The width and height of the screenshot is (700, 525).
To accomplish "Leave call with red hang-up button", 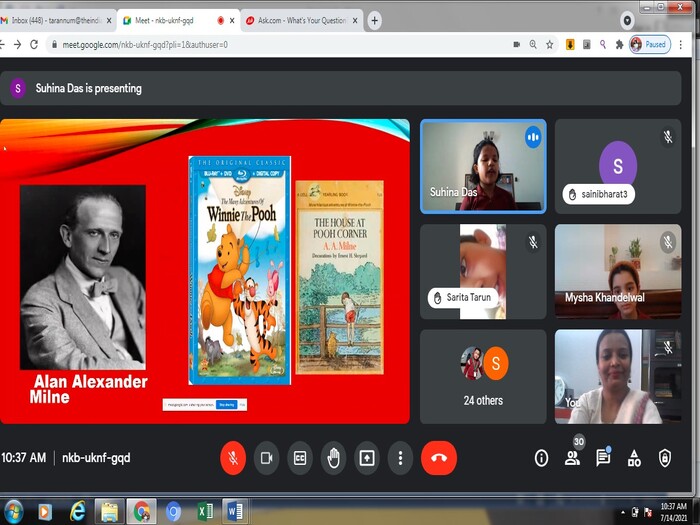I will tap(439, 458).
